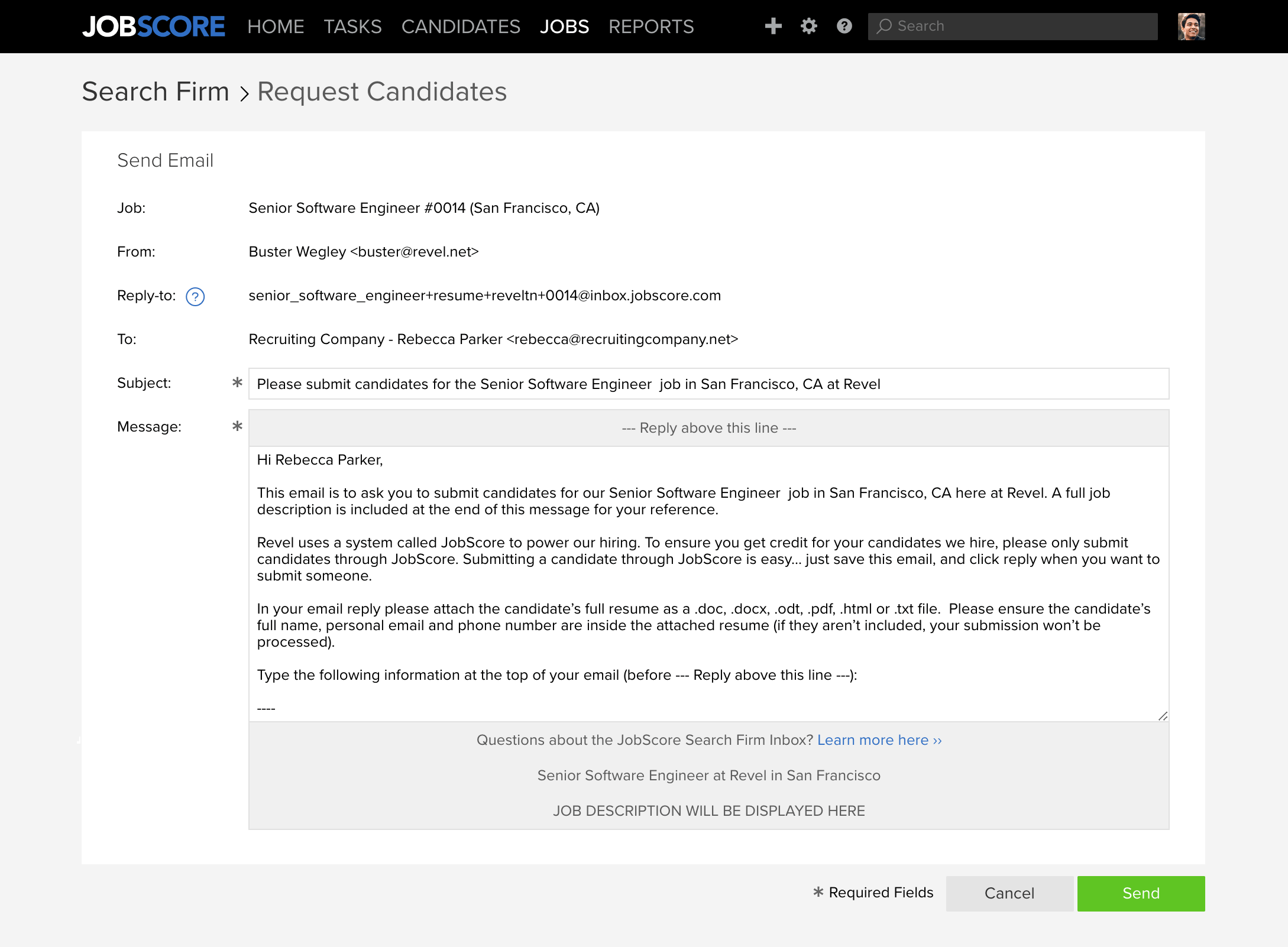
Task: Open the Learn more here link
Action: [879, 740]
